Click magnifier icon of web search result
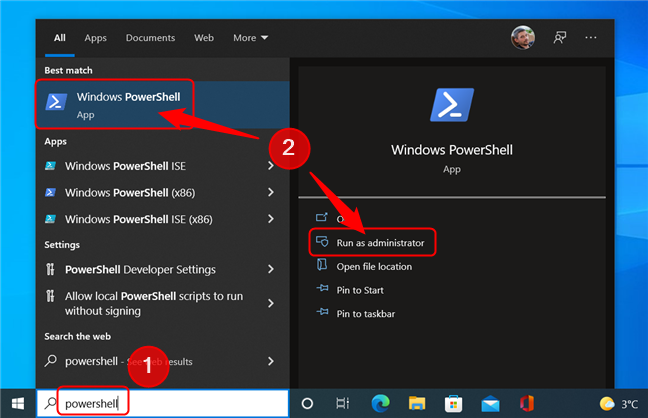 (50, 361)
